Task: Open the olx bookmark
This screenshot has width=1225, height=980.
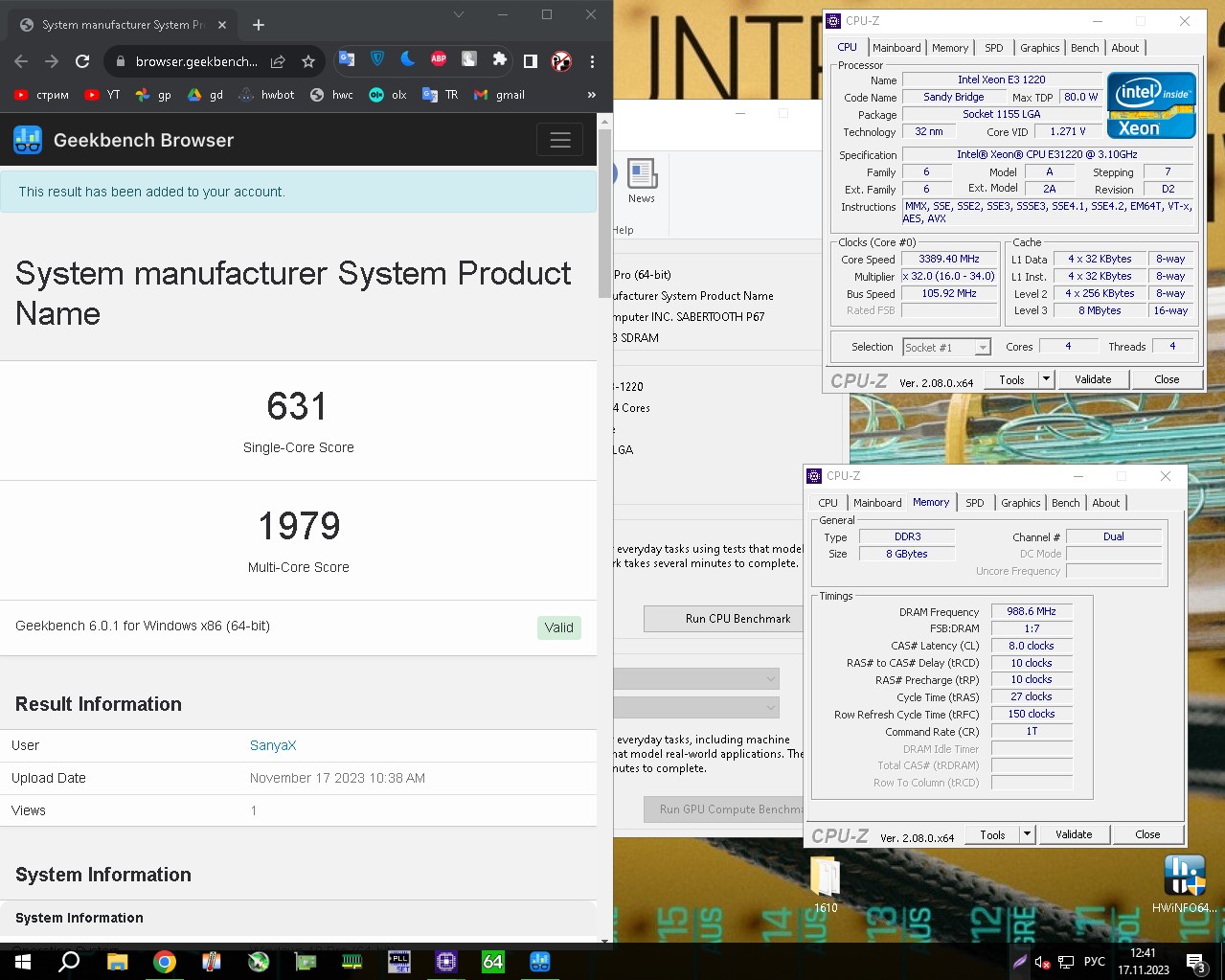Action: point(388,95)
